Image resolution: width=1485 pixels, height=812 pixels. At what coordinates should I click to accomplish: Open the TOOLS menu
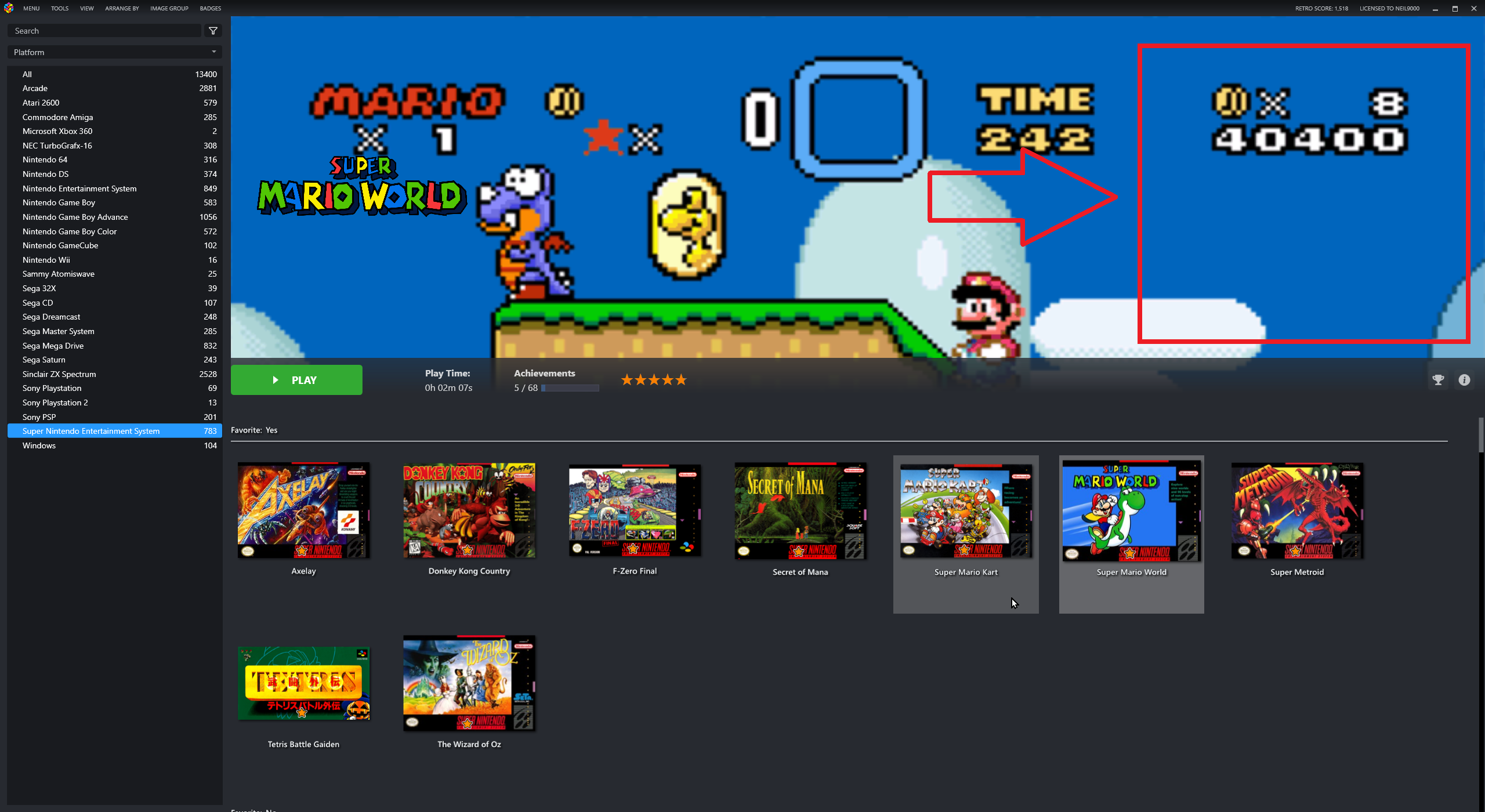coord(60,8)
